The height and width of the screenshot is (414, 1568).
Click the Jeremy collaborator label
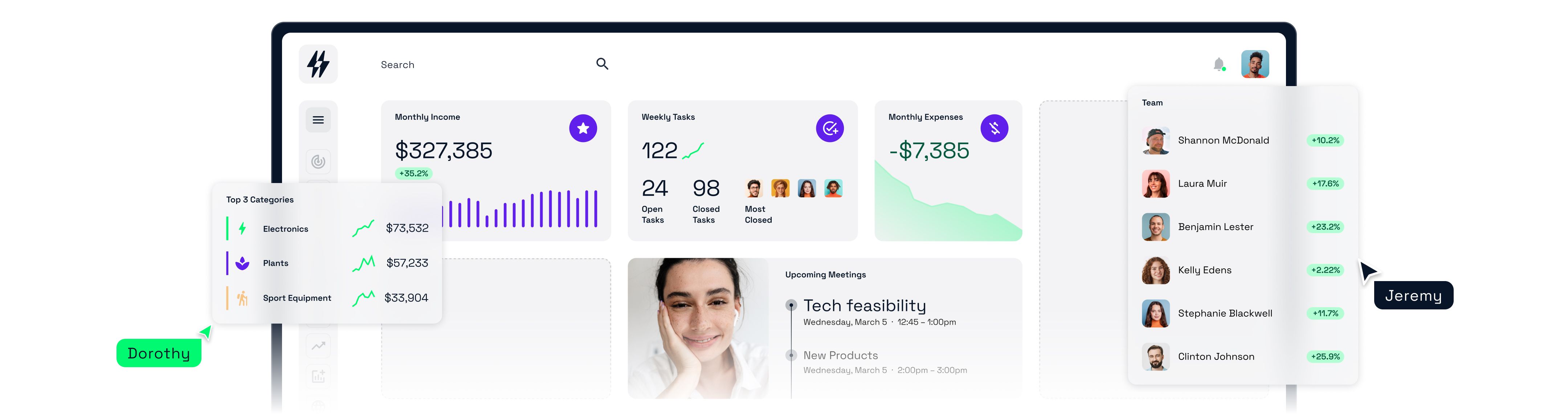tap(1413, 296)
